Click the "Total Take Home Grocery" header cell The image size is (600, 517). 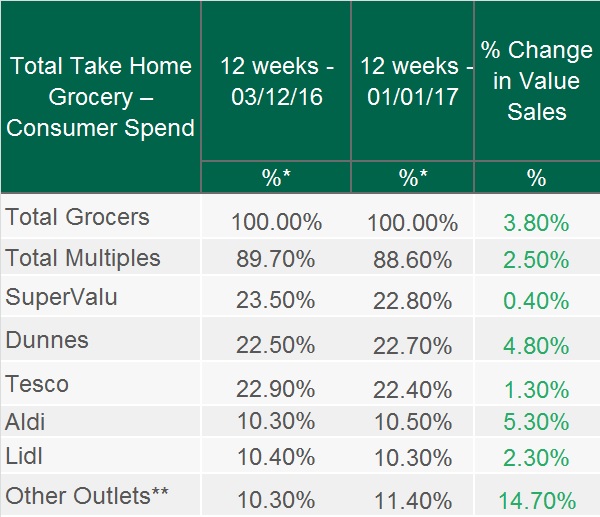100,97
